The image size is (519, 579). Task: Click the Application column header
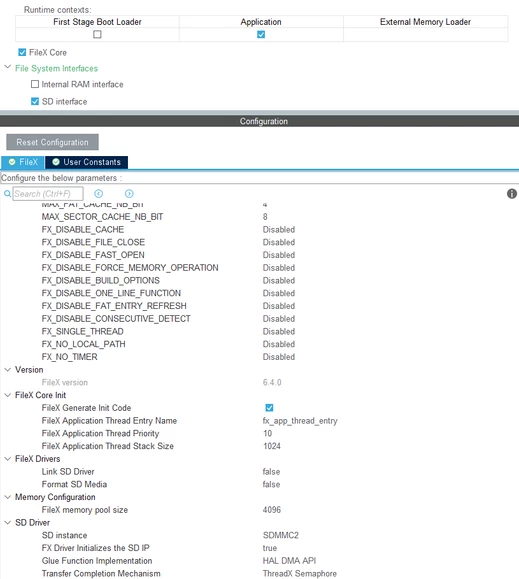(x=261, y=22)
